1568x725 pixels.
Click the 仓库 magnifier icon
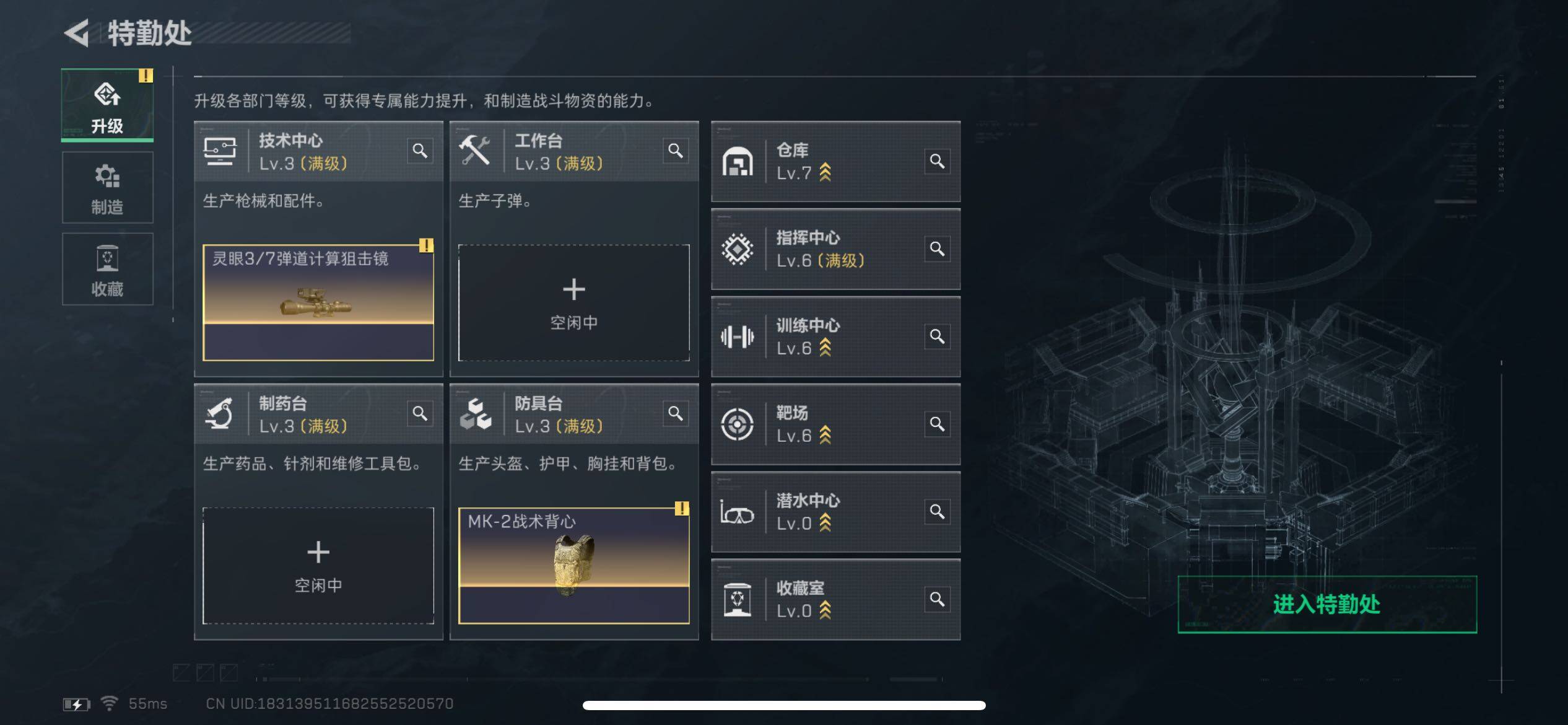(937, 161)
